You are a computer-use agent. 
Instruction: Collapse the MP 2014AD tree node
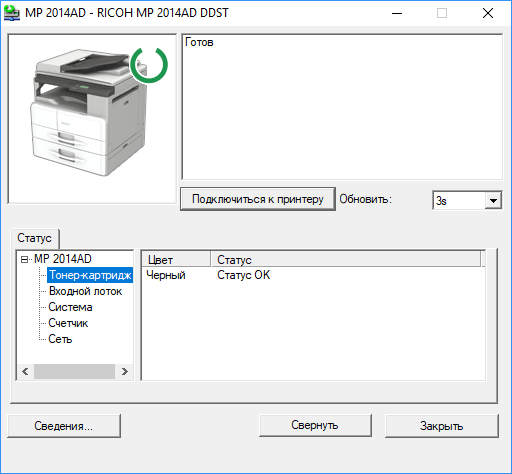pyautogui.click(x=24, y=259)
